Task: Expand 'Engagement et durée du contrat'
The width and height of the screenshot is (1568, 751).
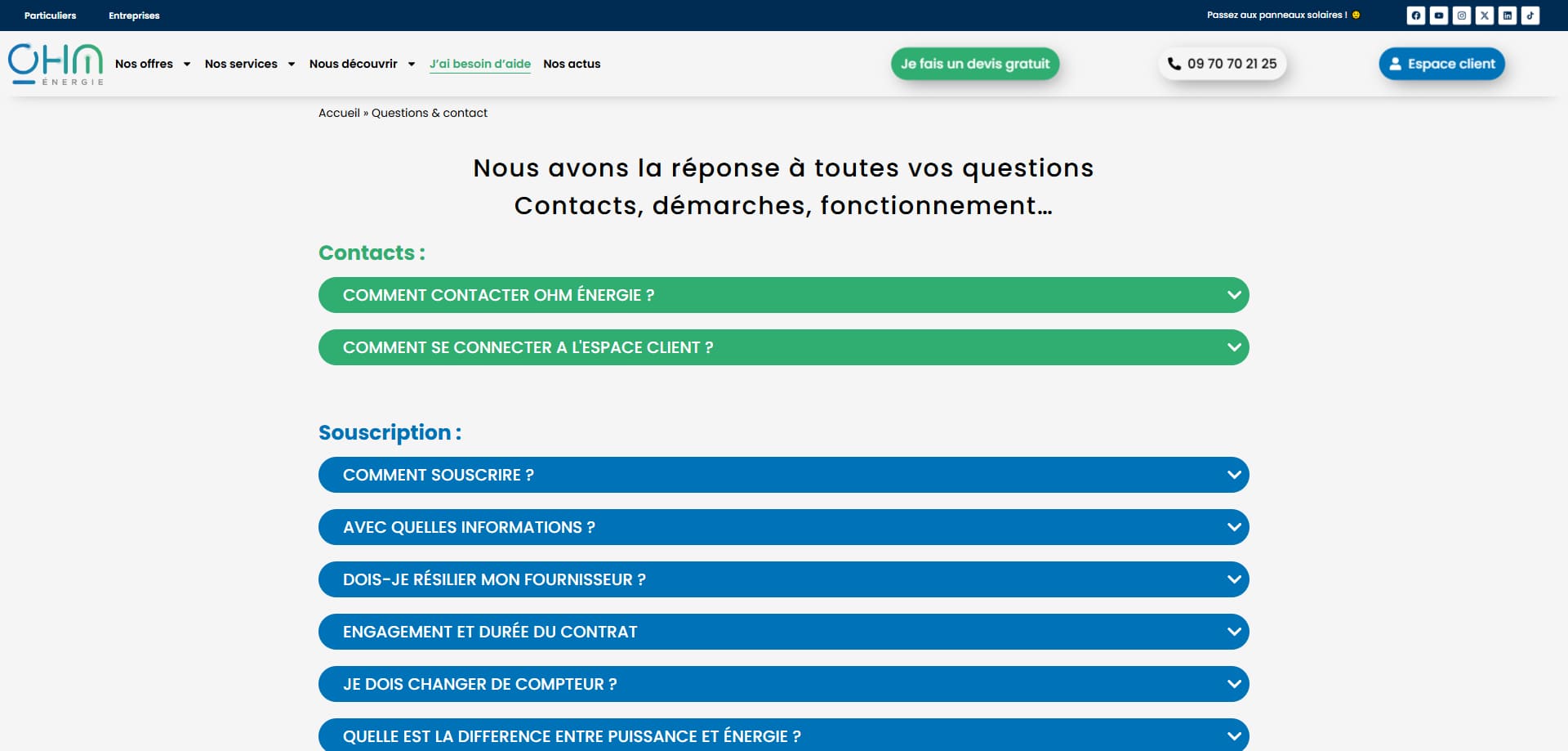Action: [x=784, y=632]
